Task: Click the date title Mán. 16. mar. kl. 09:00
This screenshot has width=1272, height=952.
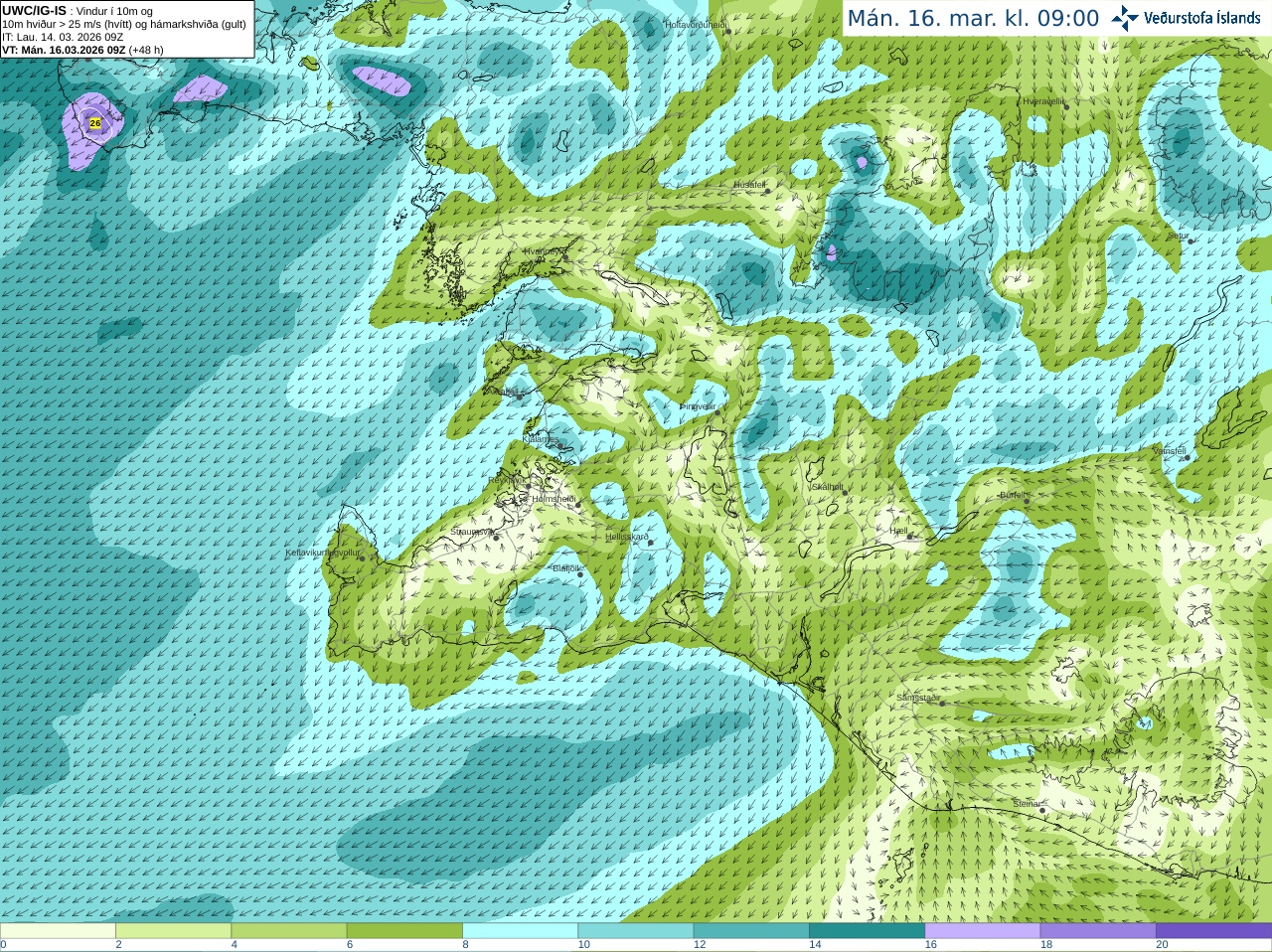Action: [973, 18]
